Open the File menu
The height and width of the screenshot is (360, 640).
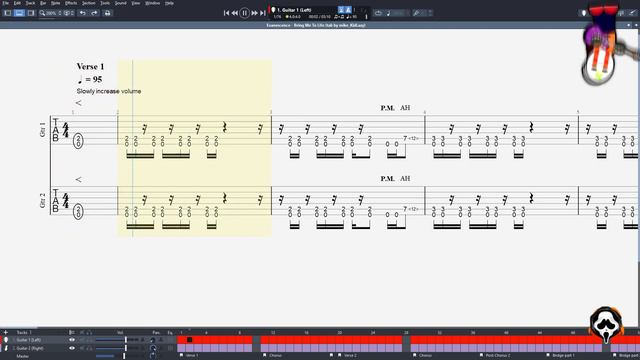coord(5,3)
